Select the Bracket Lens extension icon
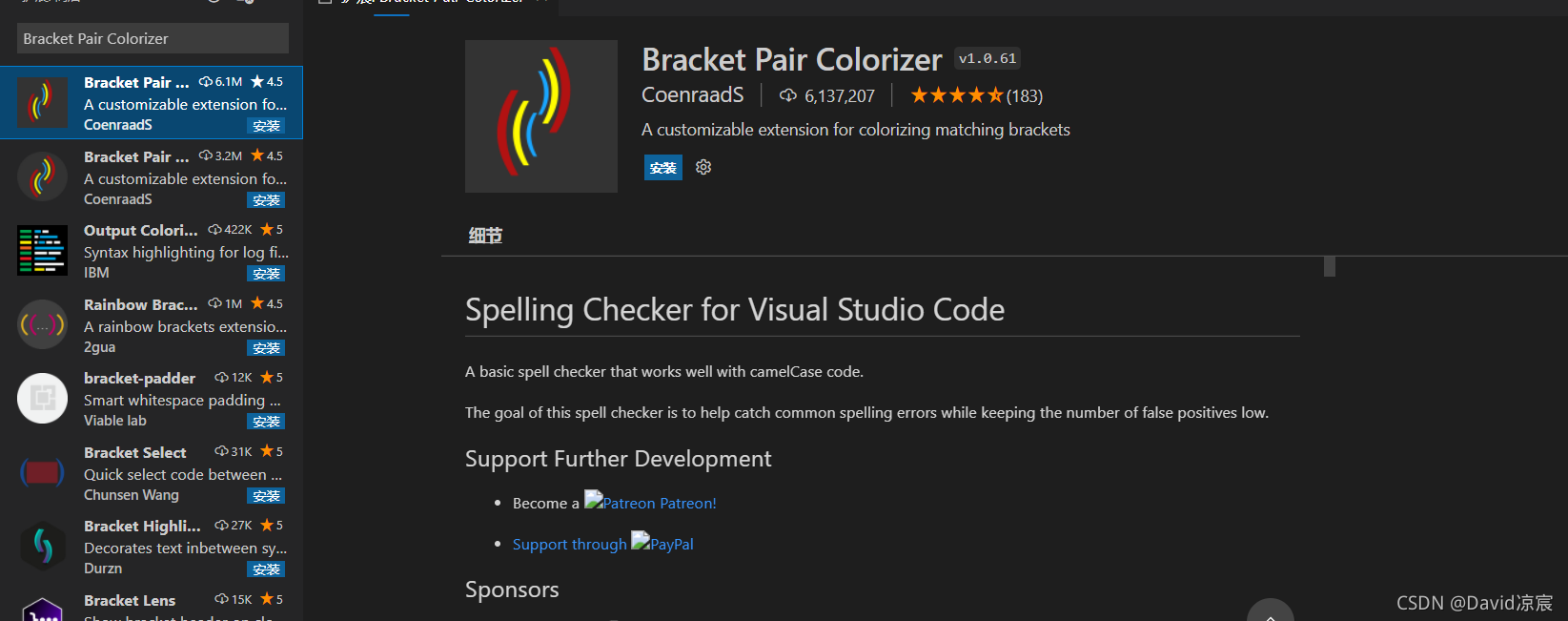This screenshot has height=621, width=1568. tap(42, 611)
